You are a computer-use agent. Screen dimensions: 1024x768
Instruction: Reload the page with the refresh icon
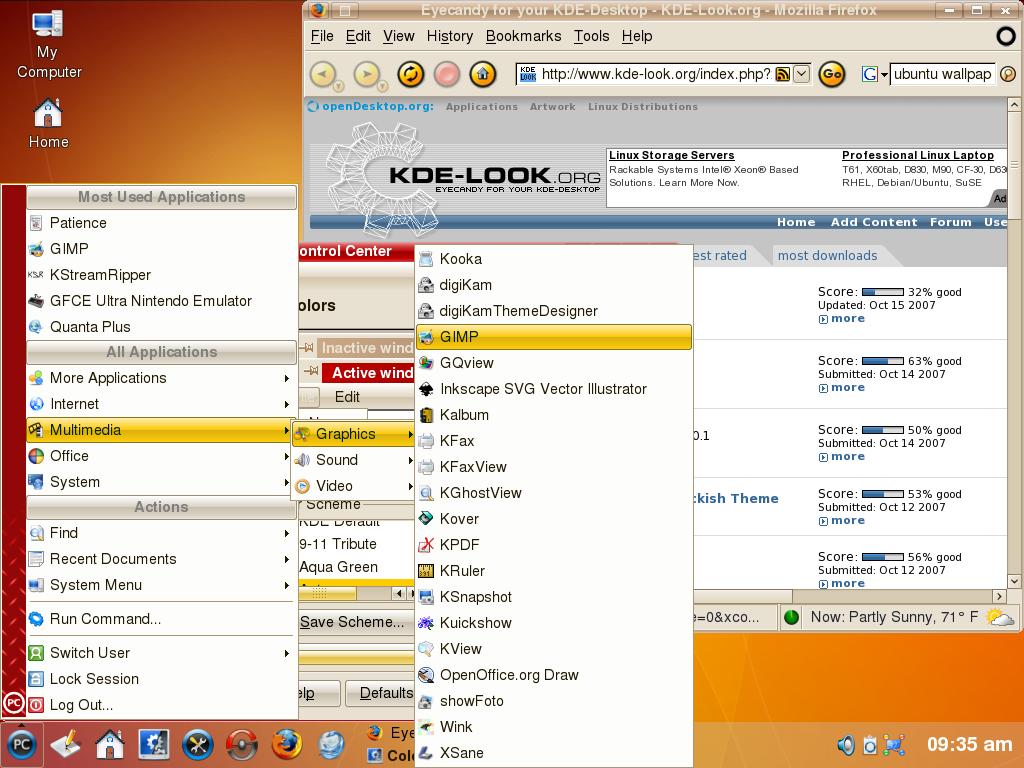[410, 74]
